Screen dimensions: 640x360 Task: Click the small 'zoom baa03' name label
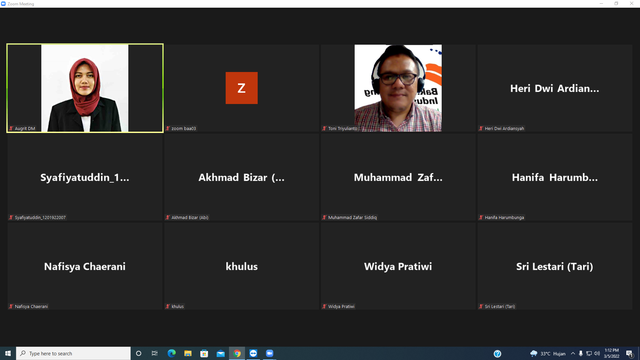click(x=184, y=128)
